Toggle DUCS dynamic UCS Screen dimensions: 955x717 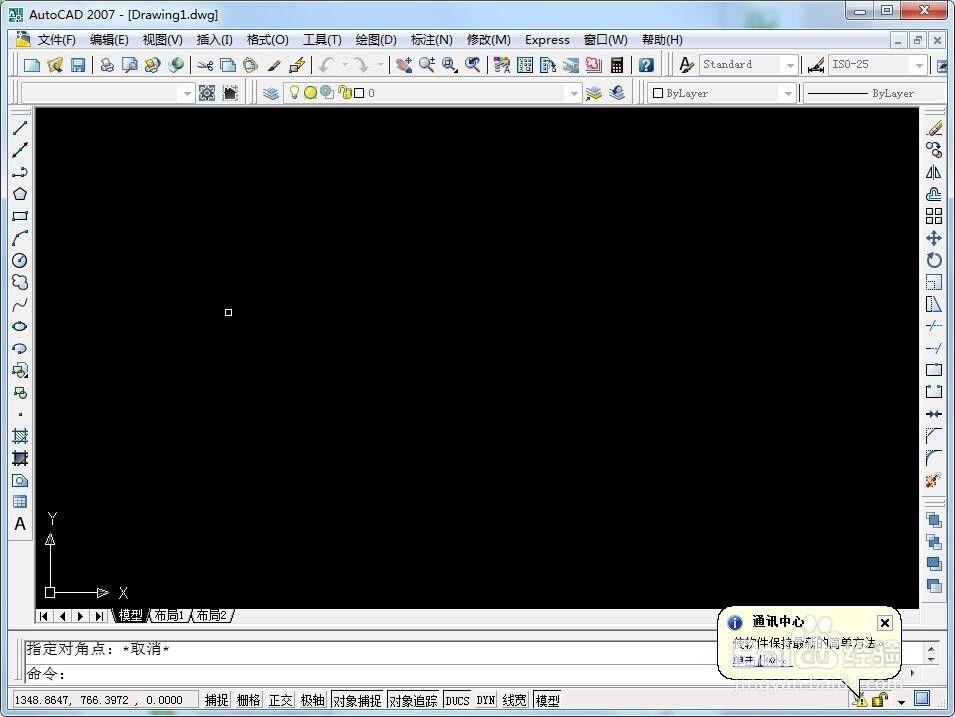pos(457,700)
